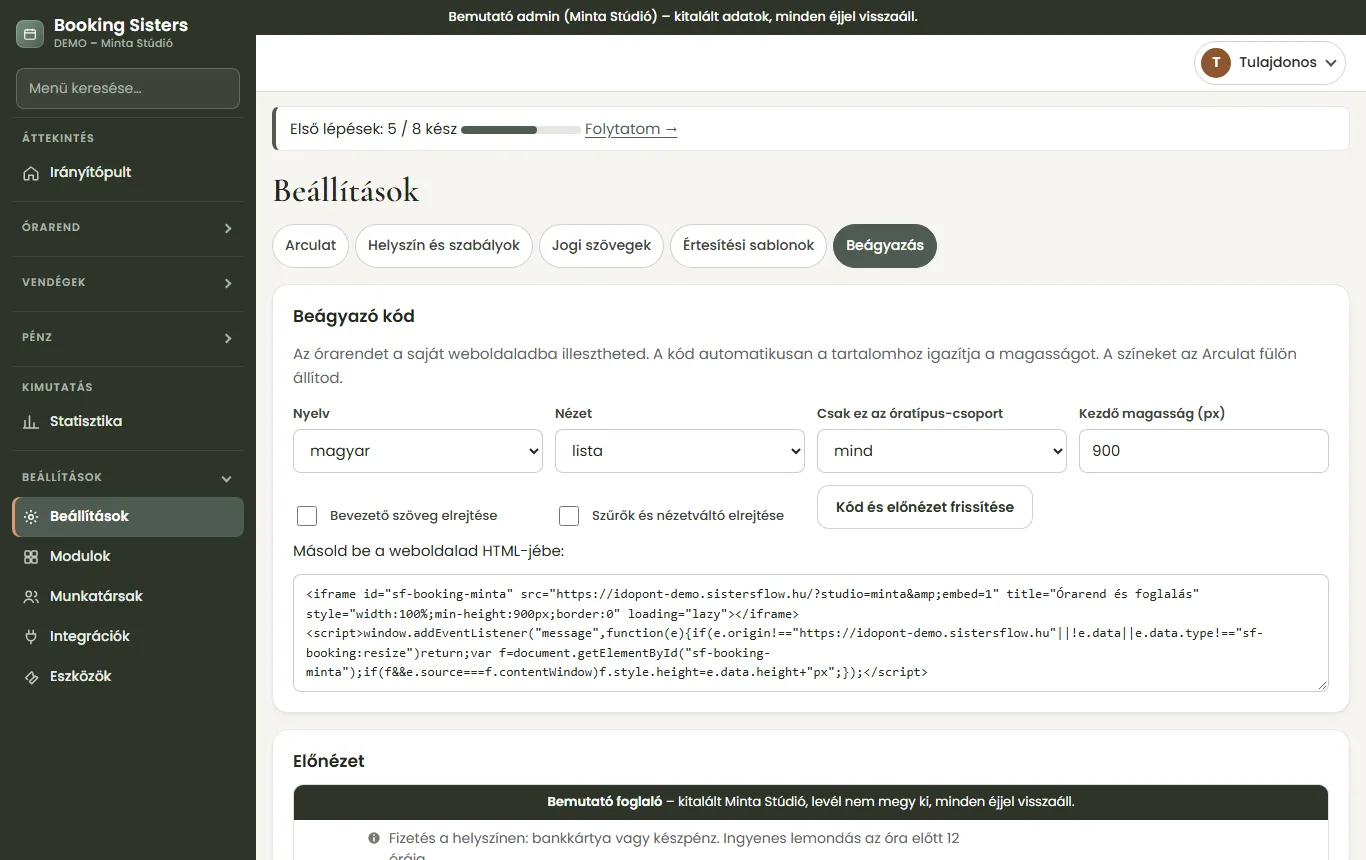The image size is (1366, 860).
Task: Follow the Folytatom link
Action: pyautogui.click(x=631, y=129)
